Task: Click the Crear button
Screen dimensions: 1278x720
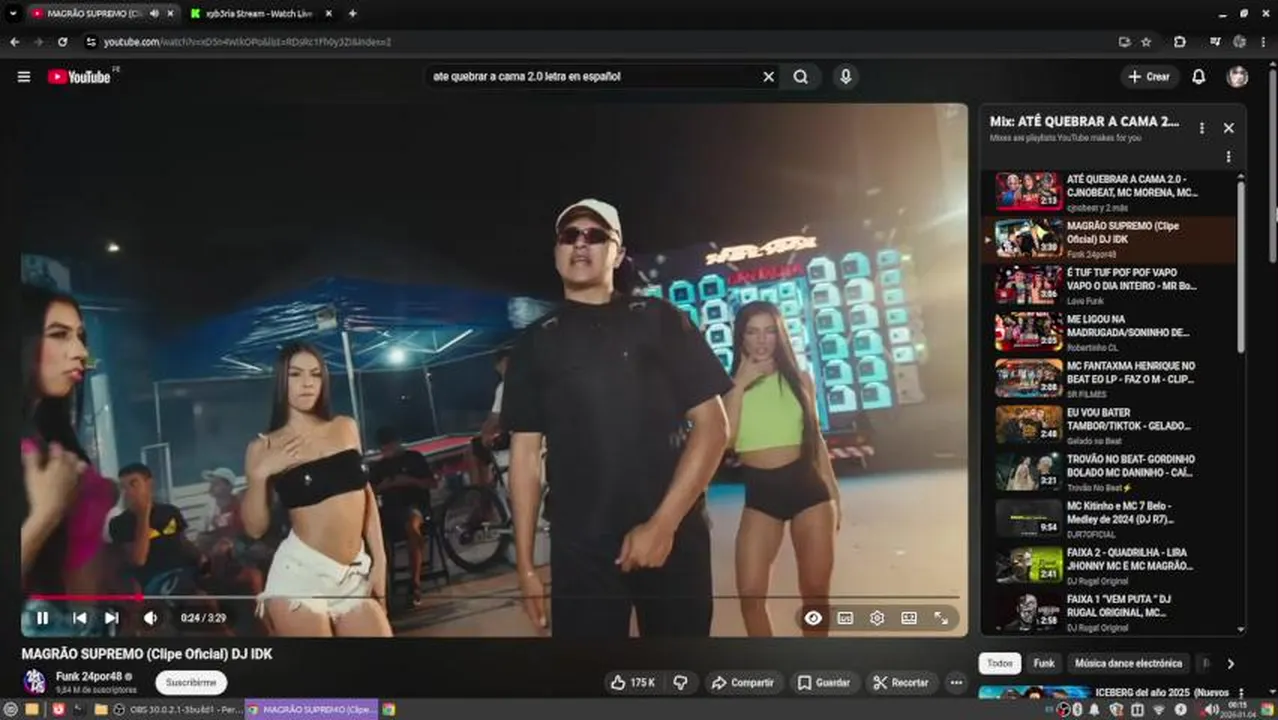Action: [x=1149, y=77]
